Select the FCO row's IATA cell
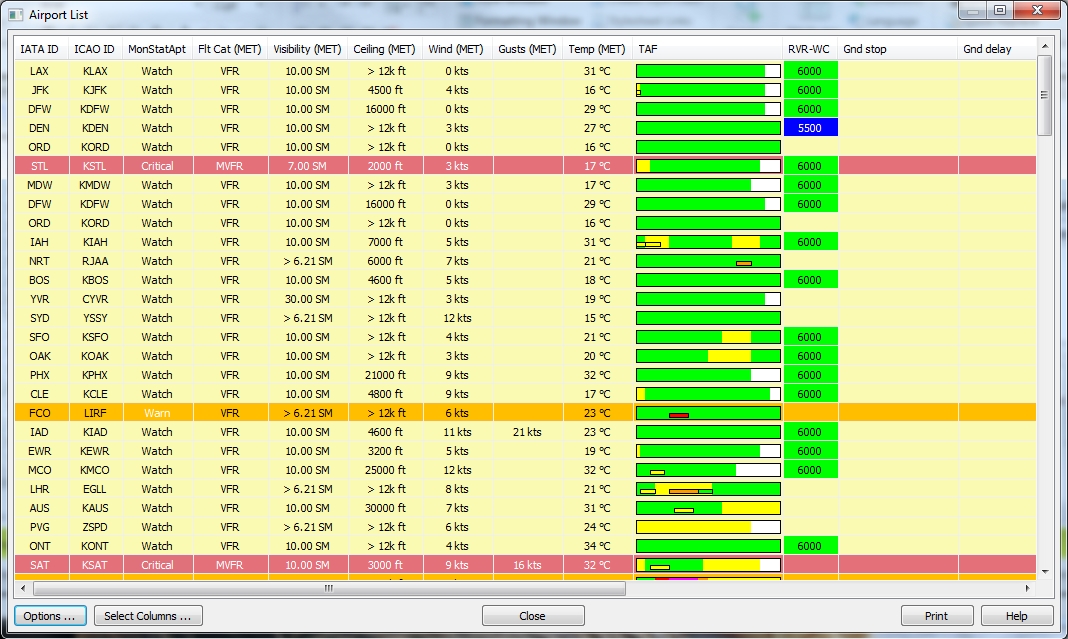This screenshot has width=1068, height=639. pos(40,413)
